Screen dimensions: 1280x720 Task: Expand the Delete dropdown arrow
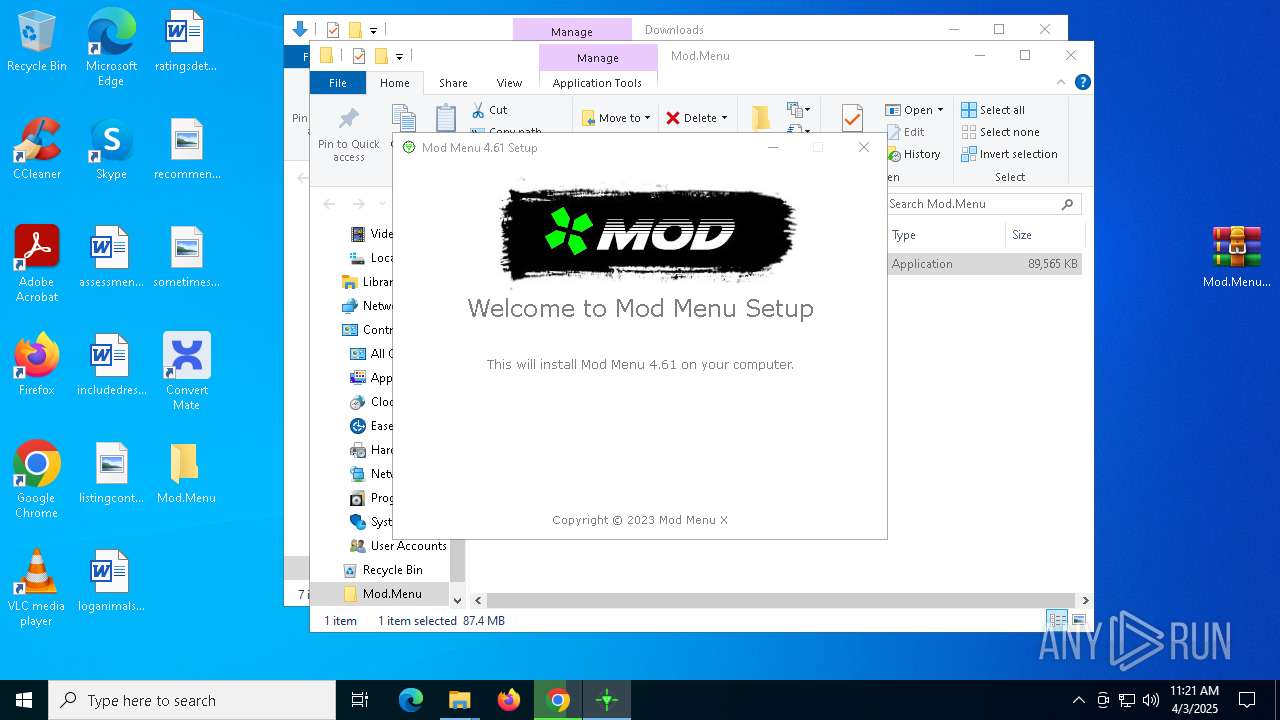(724, 118)
